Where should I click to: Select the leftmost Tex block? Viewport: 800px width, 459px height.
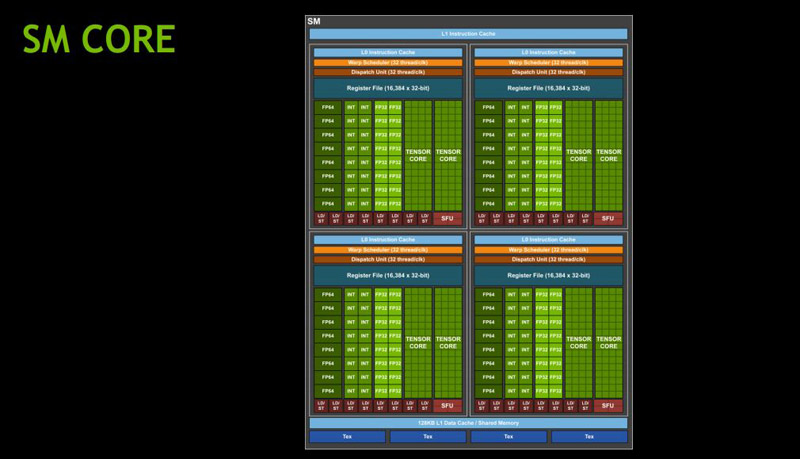point(347,437)
